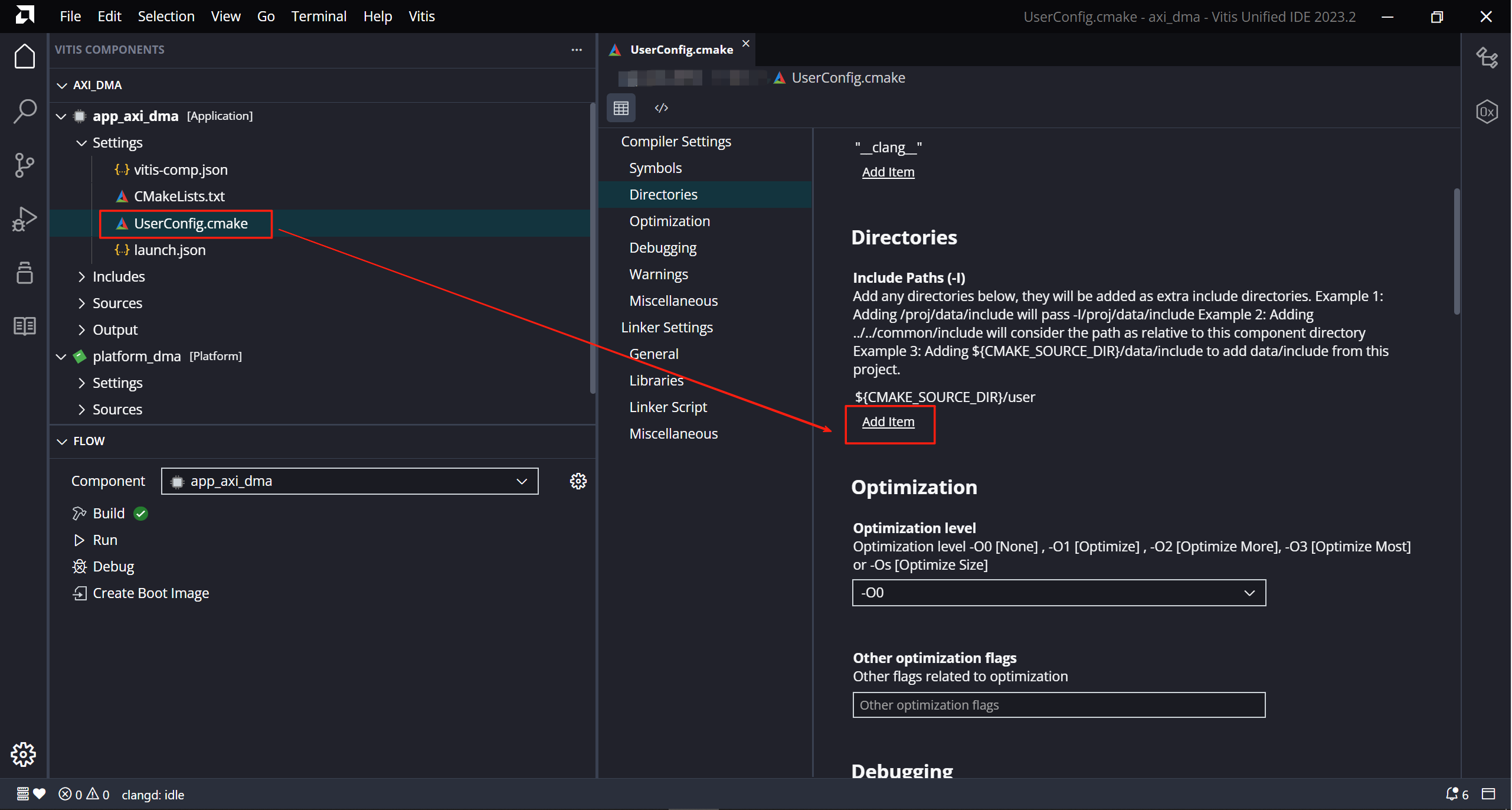Switch to the table form view icon
This screenshot has height=810, width=1512.
coord(621,108)
